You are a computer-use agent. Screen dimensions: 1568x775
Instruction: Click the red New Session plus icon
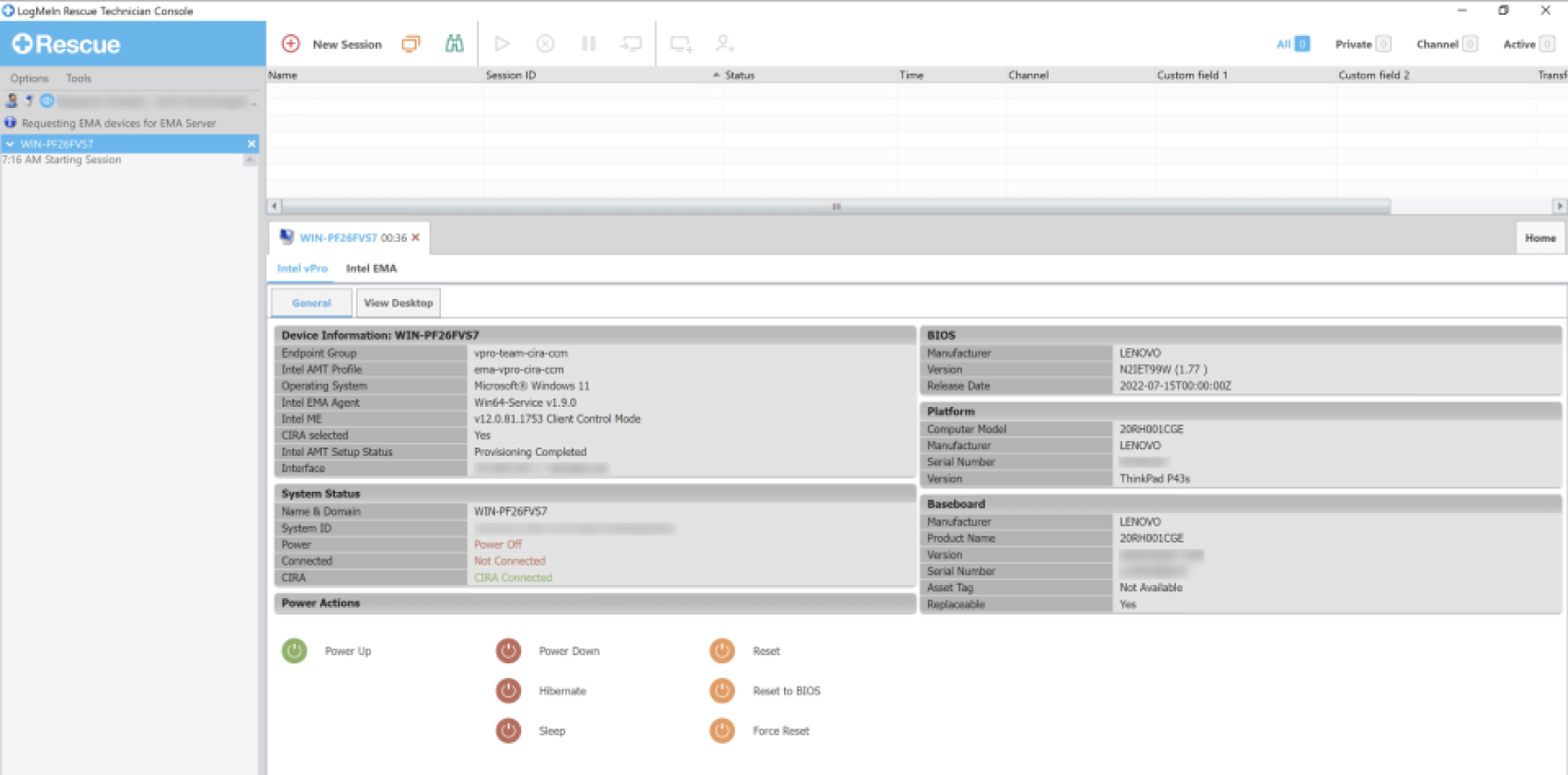pos(291,43)
